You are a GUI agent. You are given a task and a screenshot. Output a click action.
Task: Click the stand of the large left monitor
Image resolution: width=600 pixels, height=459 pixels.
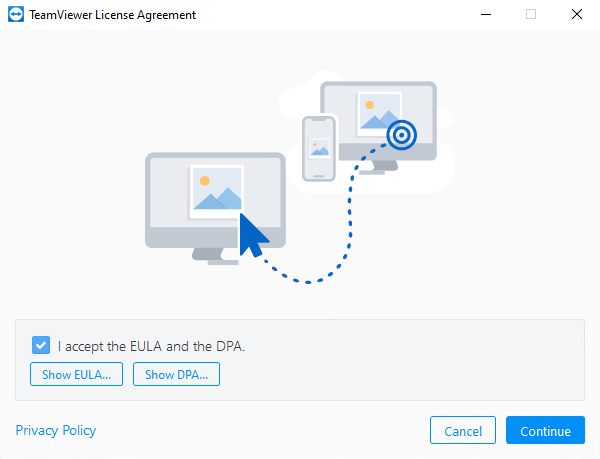216,256
